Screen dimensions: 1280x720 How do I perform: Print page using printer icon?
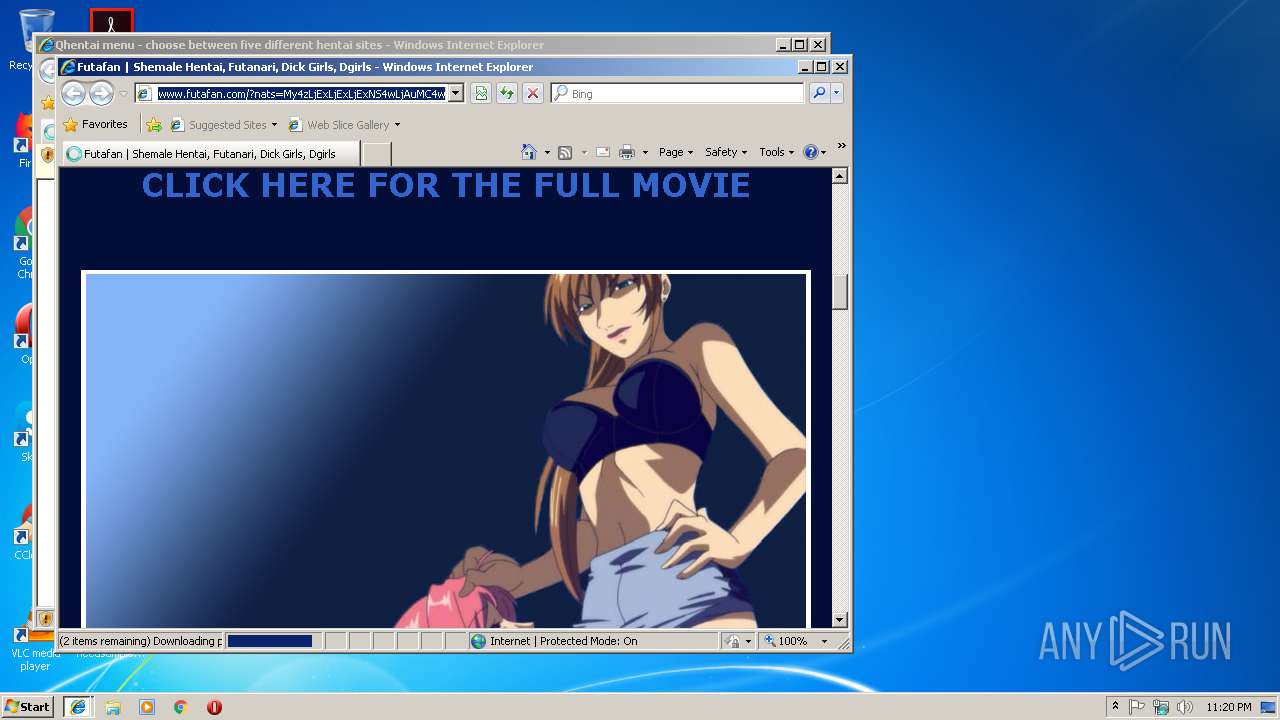(627, 152)
